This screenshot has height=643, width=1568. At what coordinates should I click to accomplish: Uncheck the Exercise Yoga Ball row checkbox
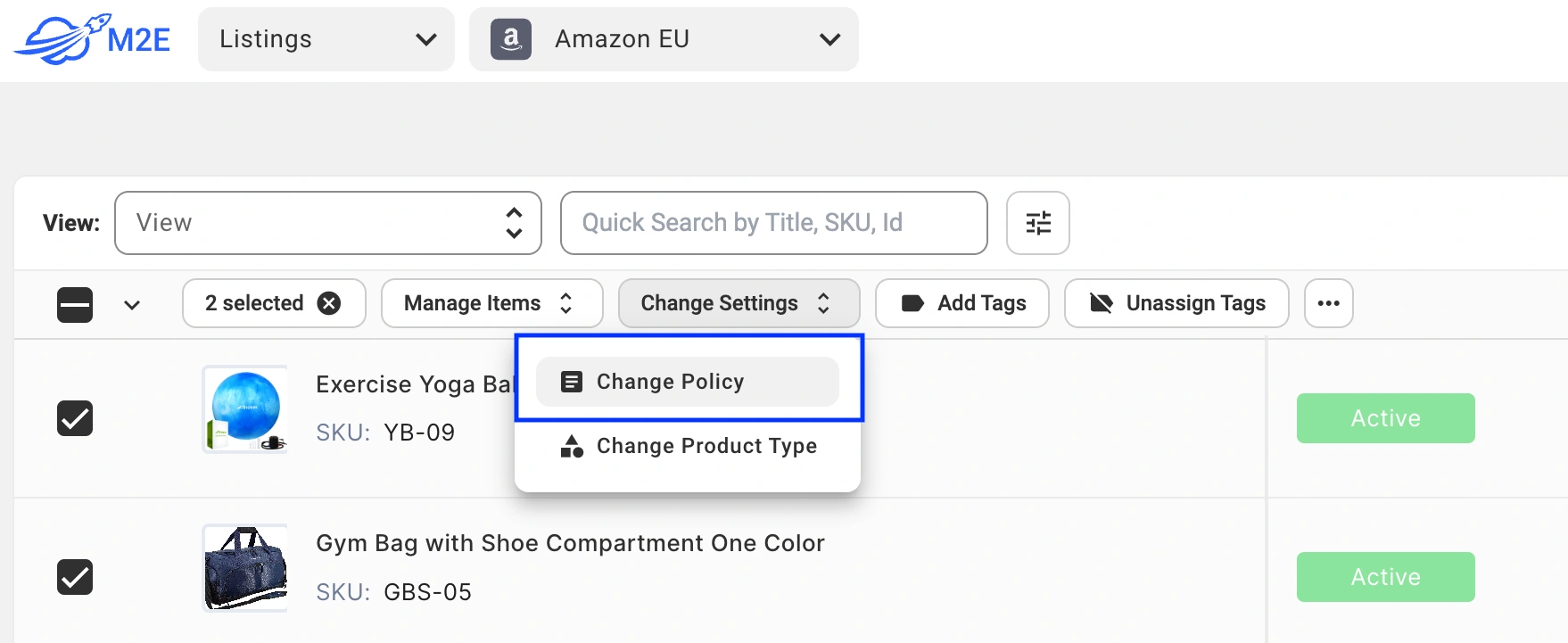(x=75, y=417)
